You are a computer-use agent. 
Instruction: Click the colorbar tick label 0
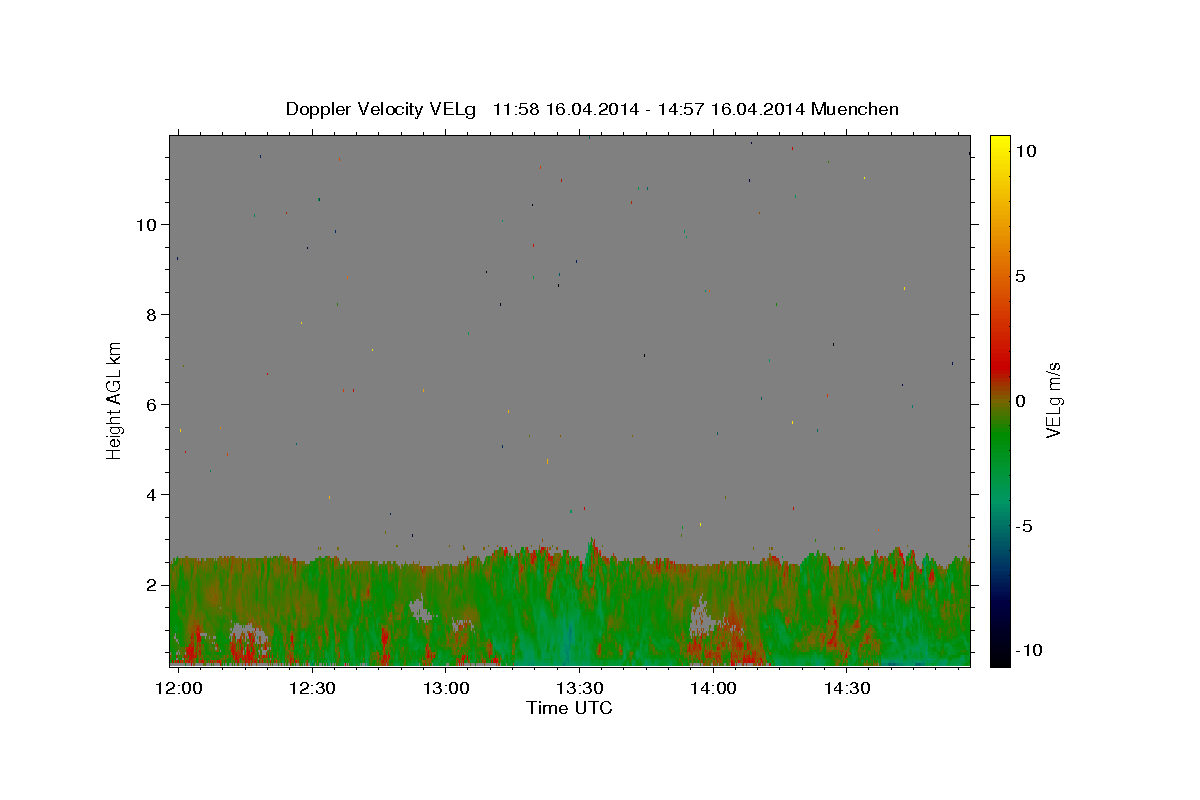(x=1021, y=401)
